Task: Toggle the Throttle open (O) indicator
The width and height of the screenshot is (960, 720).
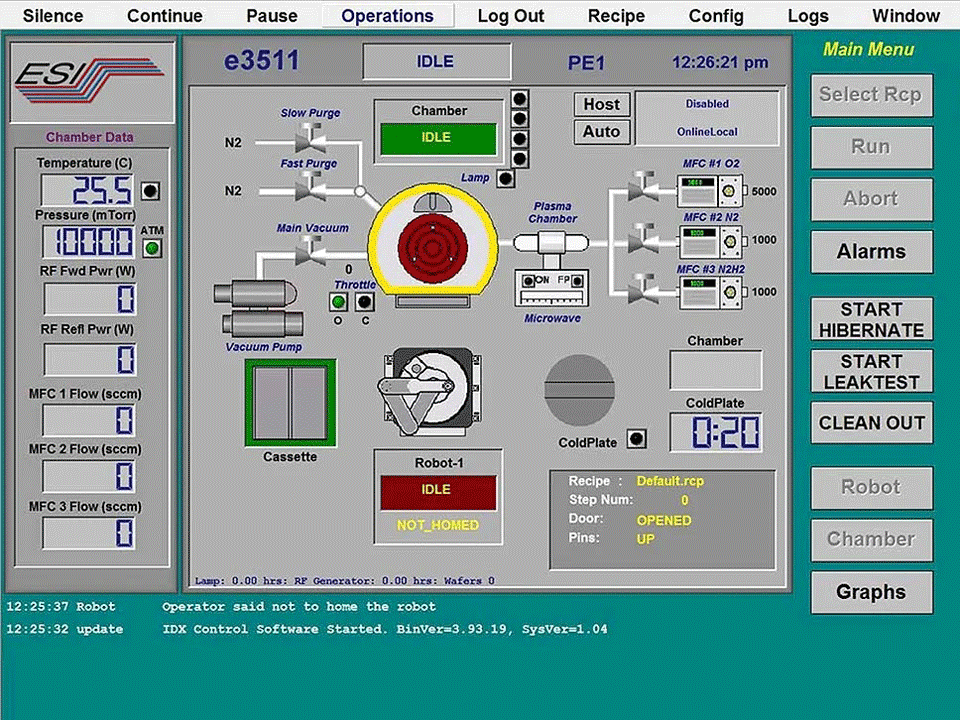Action: 340,302
